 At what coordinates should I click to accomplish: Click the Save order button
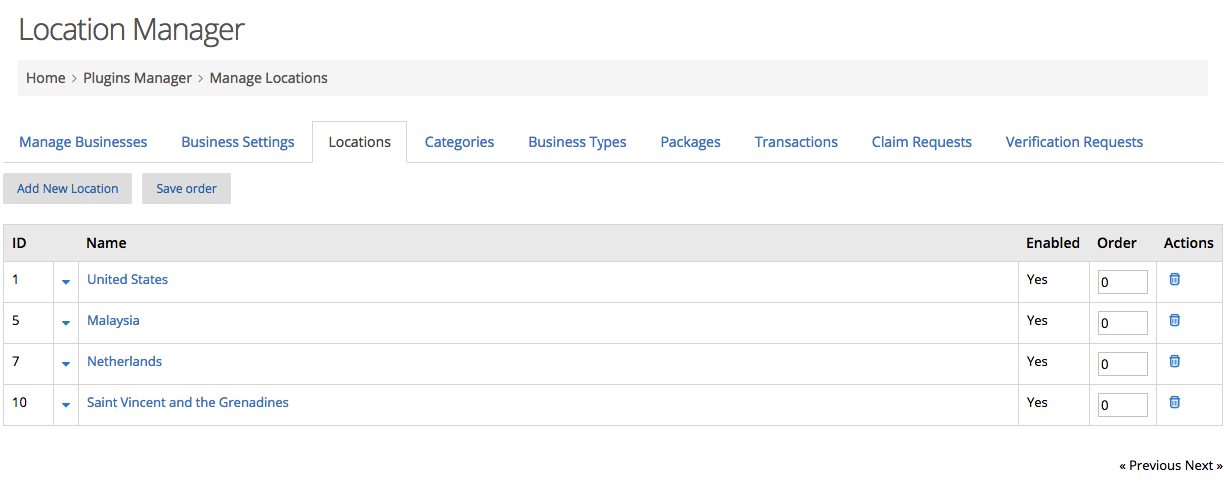pos(186,188)
